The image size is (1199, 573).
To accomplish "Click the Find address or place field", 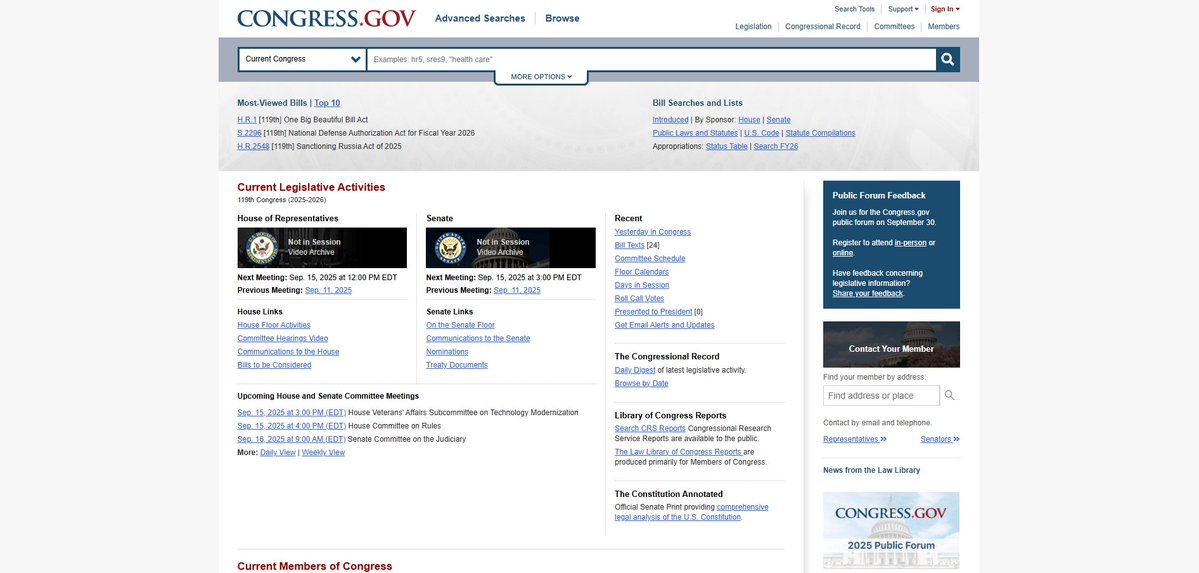I will (x=881, y=396).
